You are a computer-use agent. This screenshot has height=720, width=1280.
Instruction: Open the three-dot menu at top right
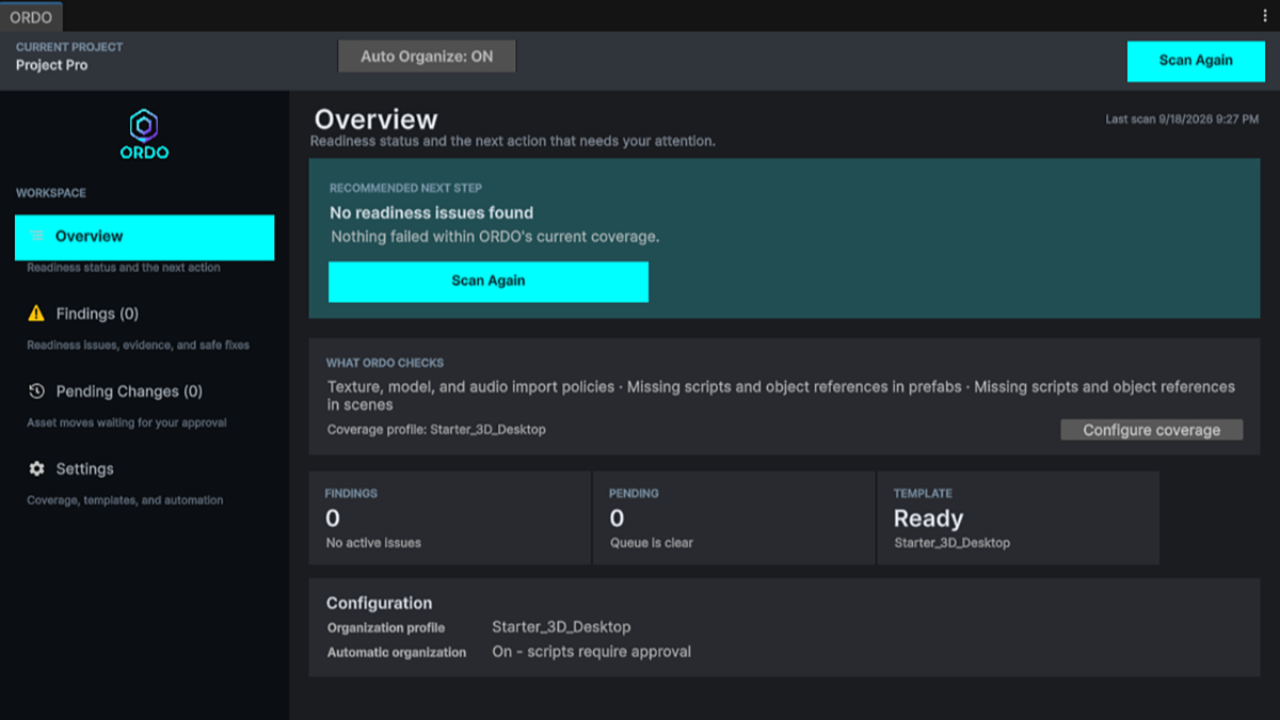pyautogui.click(x=1265, y=16)
